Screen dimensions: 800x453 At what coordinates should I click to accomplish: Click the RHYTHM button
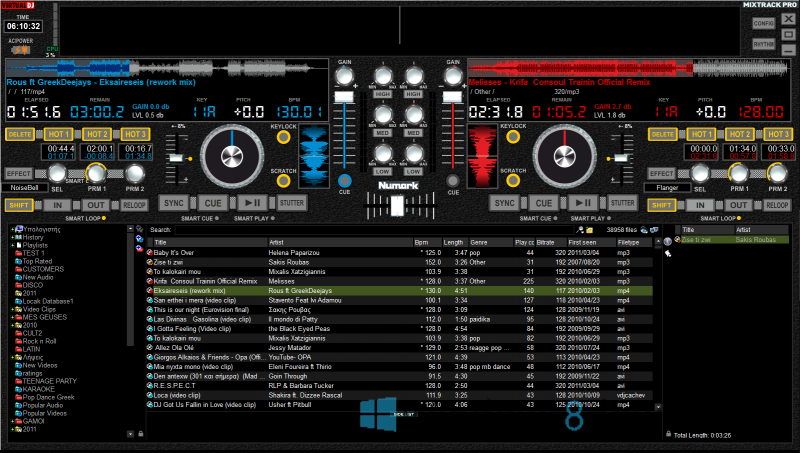[763, 44]
